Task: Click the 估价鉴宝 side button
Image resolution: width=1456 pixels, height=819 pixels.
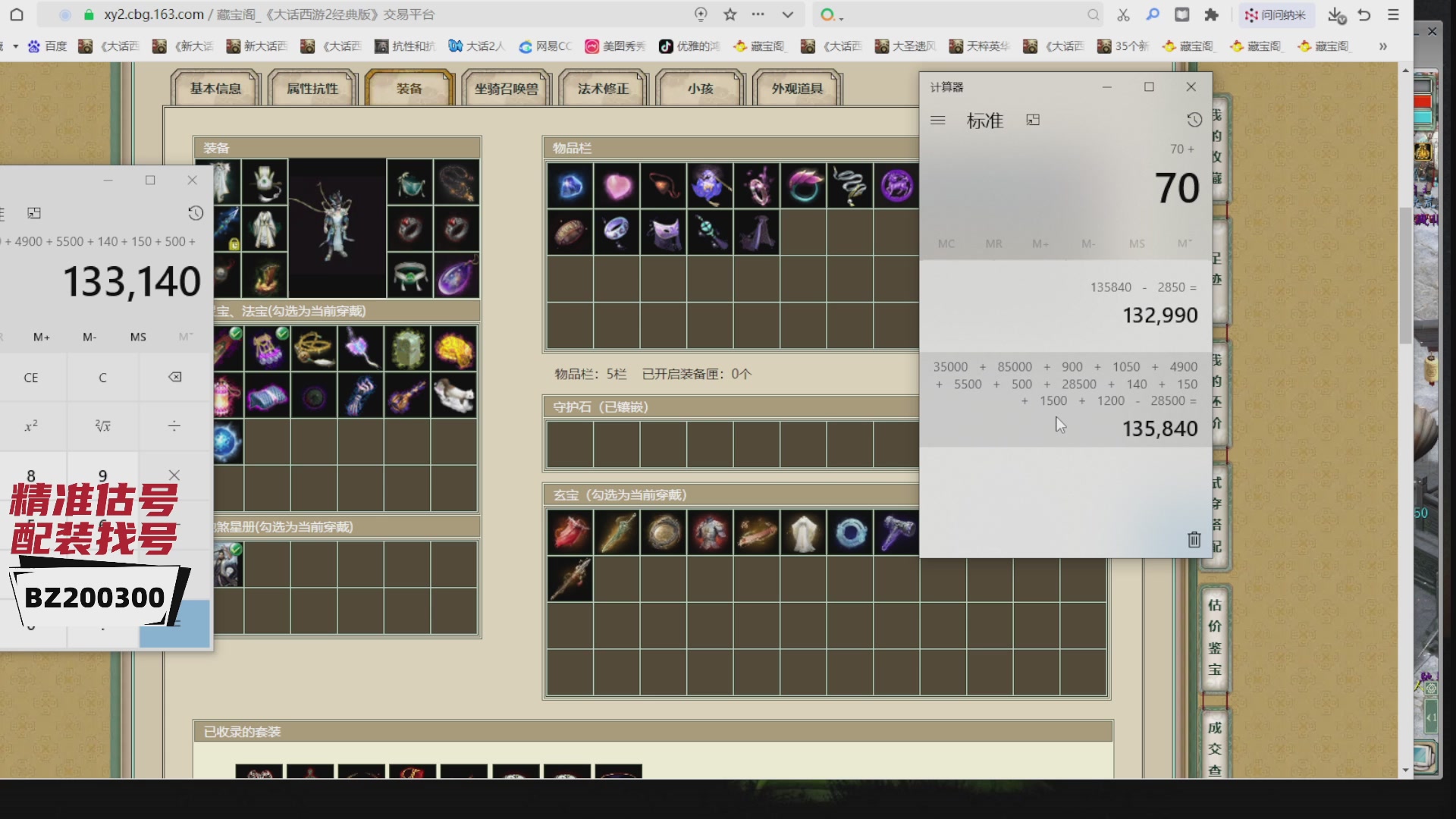Action: (x=1215, y=637)
